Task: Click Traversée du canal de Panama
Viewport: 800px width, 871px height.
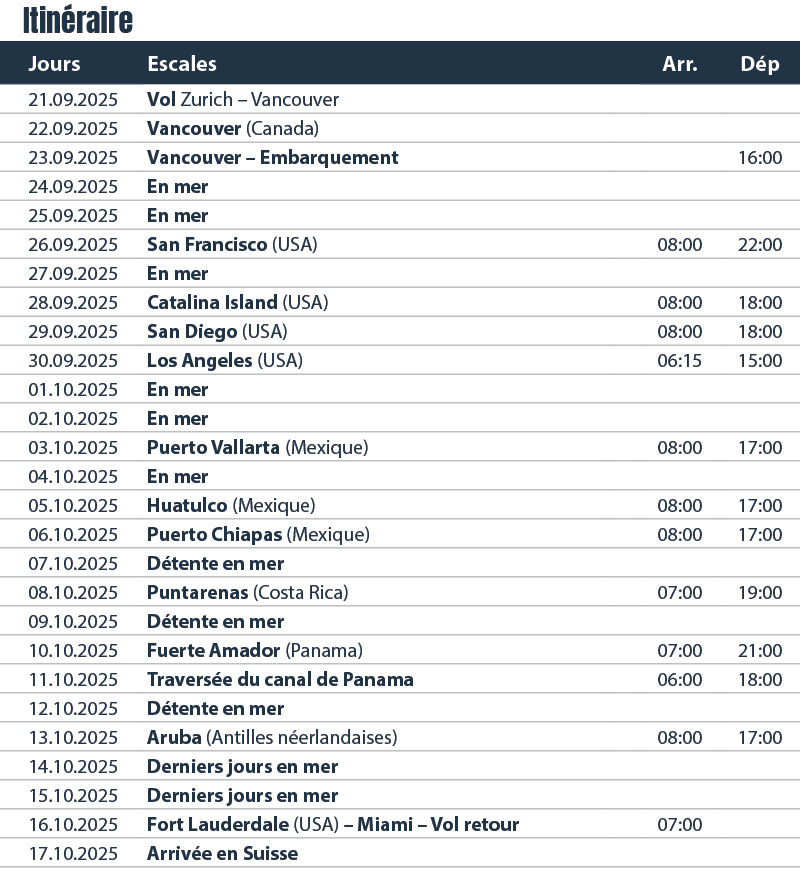Action: tap(280, 679)
